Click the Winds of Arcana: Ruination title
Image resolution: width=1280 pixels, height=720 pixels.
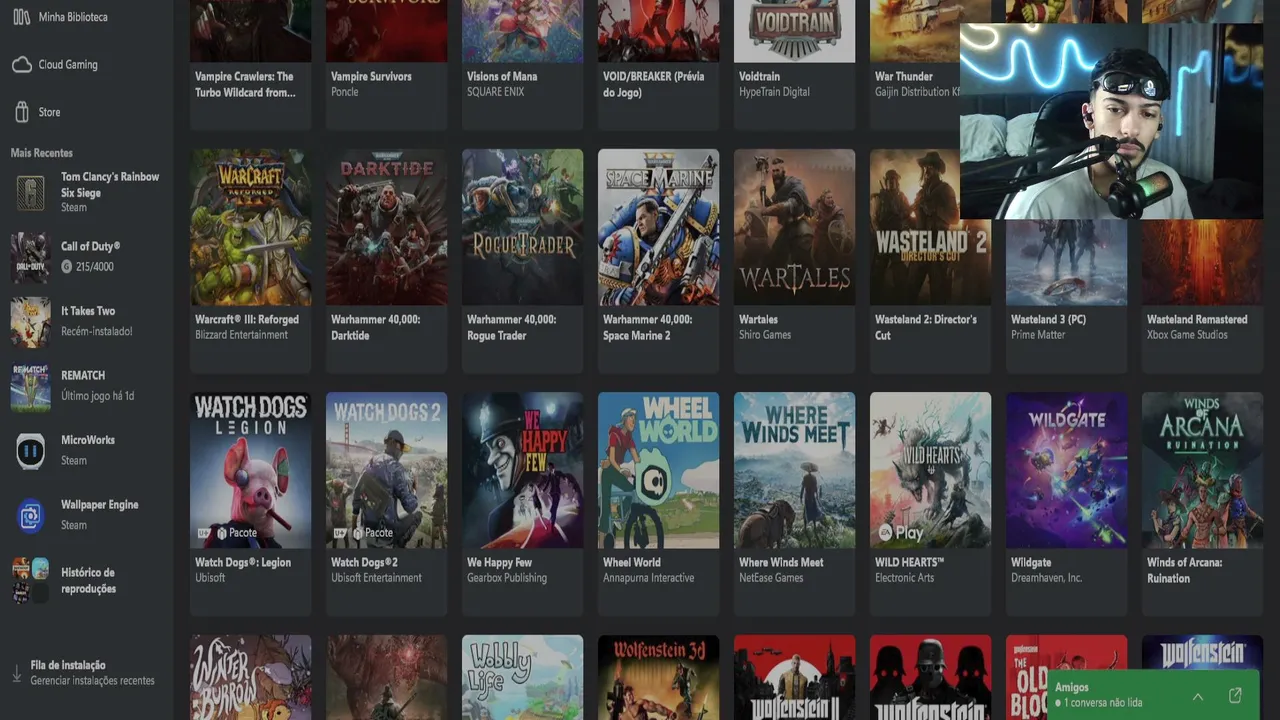point(1185,570)
